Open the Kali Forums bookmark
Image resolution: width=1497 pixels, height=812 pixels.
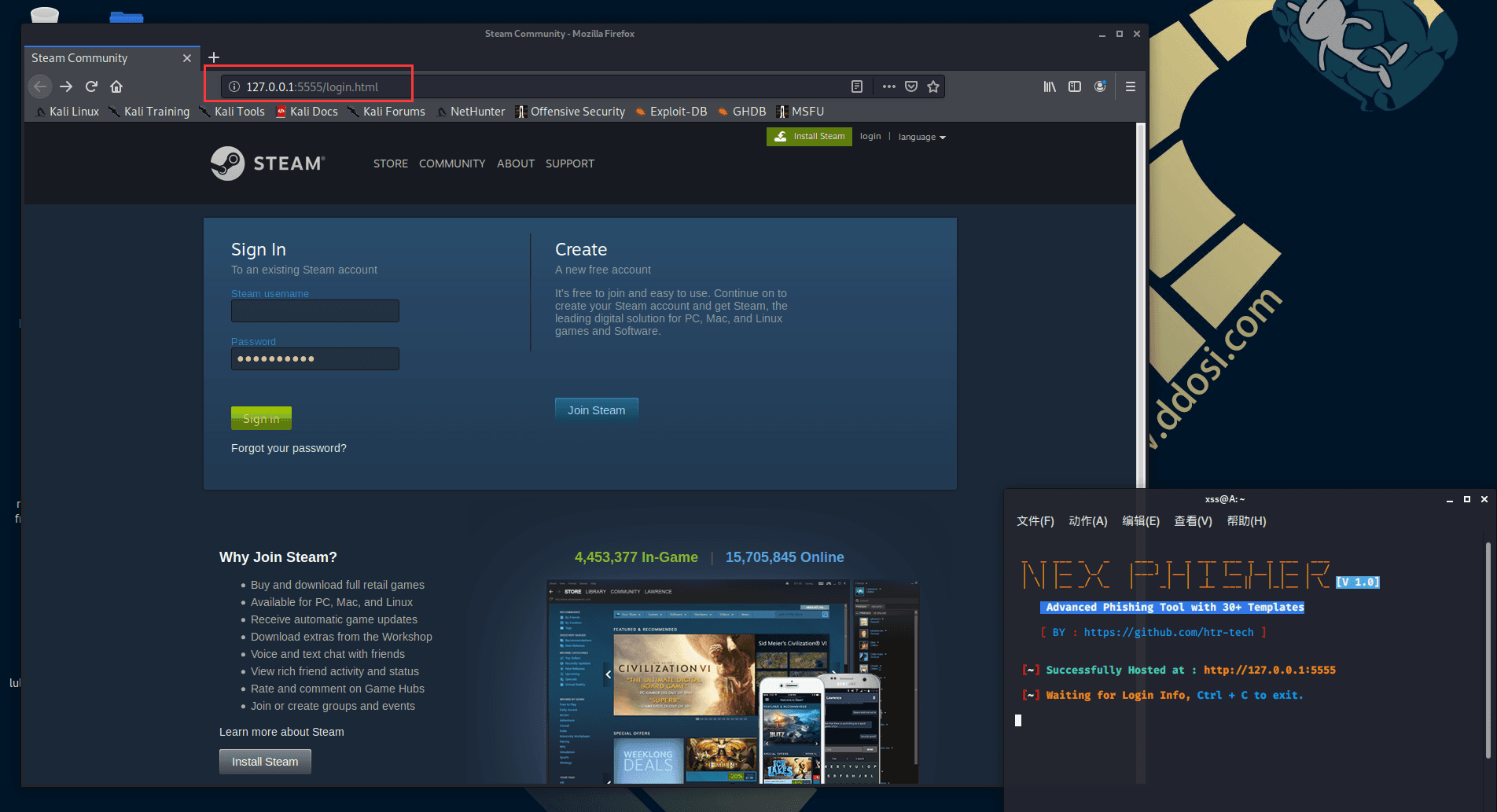click(x=386, y=112)
